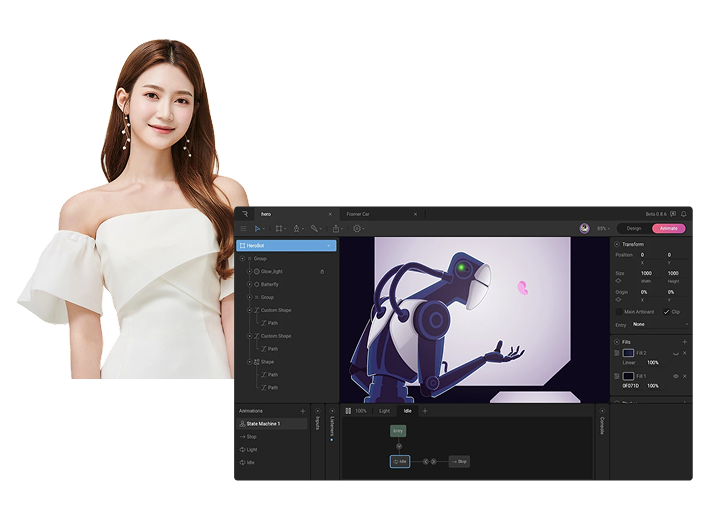Open the view settings gear icon
719x512 pixels.
[x=357, y=228]
